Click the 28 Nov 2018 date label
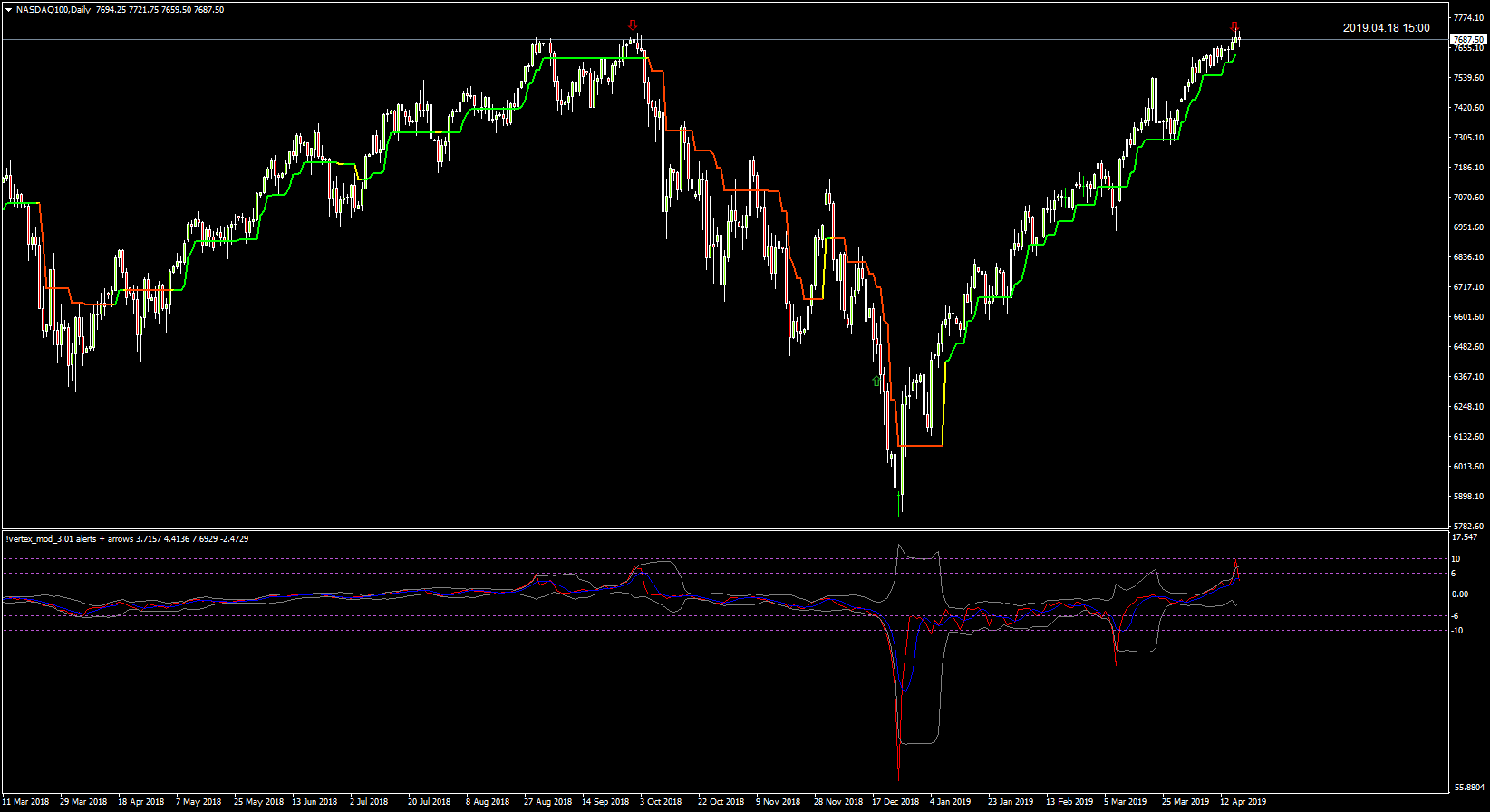The width and height of the screenshot is (1490, 812). [x=838, y=802]
